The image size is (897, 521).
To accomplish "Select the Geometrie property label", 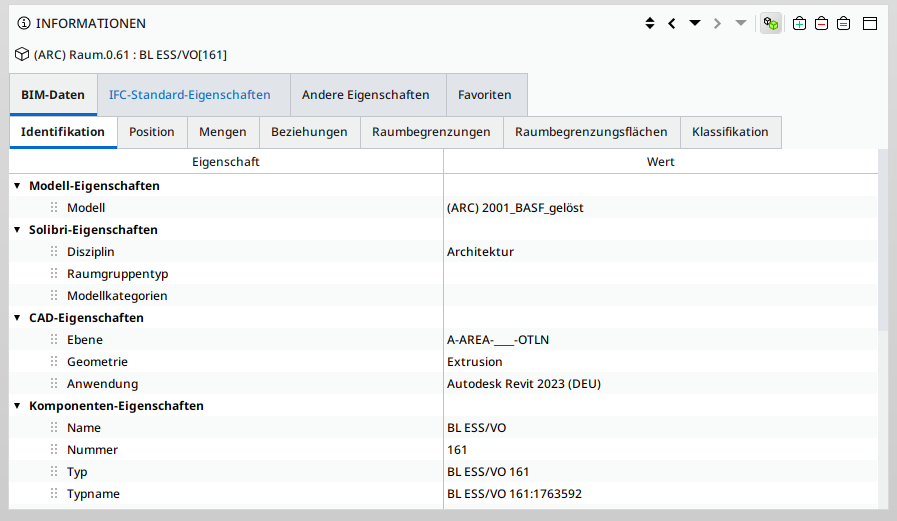I will click(97, 362).
